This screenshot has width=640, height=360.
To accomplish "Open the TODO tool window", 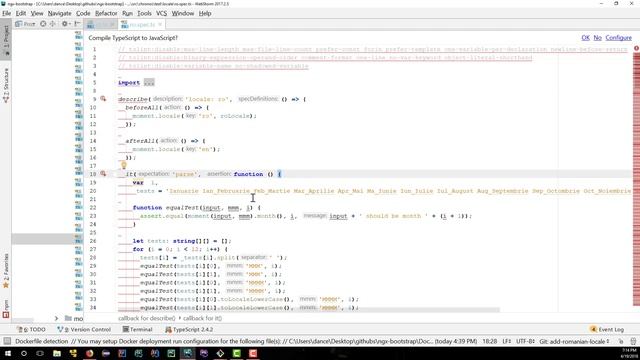I will click(x=31, y=329).
